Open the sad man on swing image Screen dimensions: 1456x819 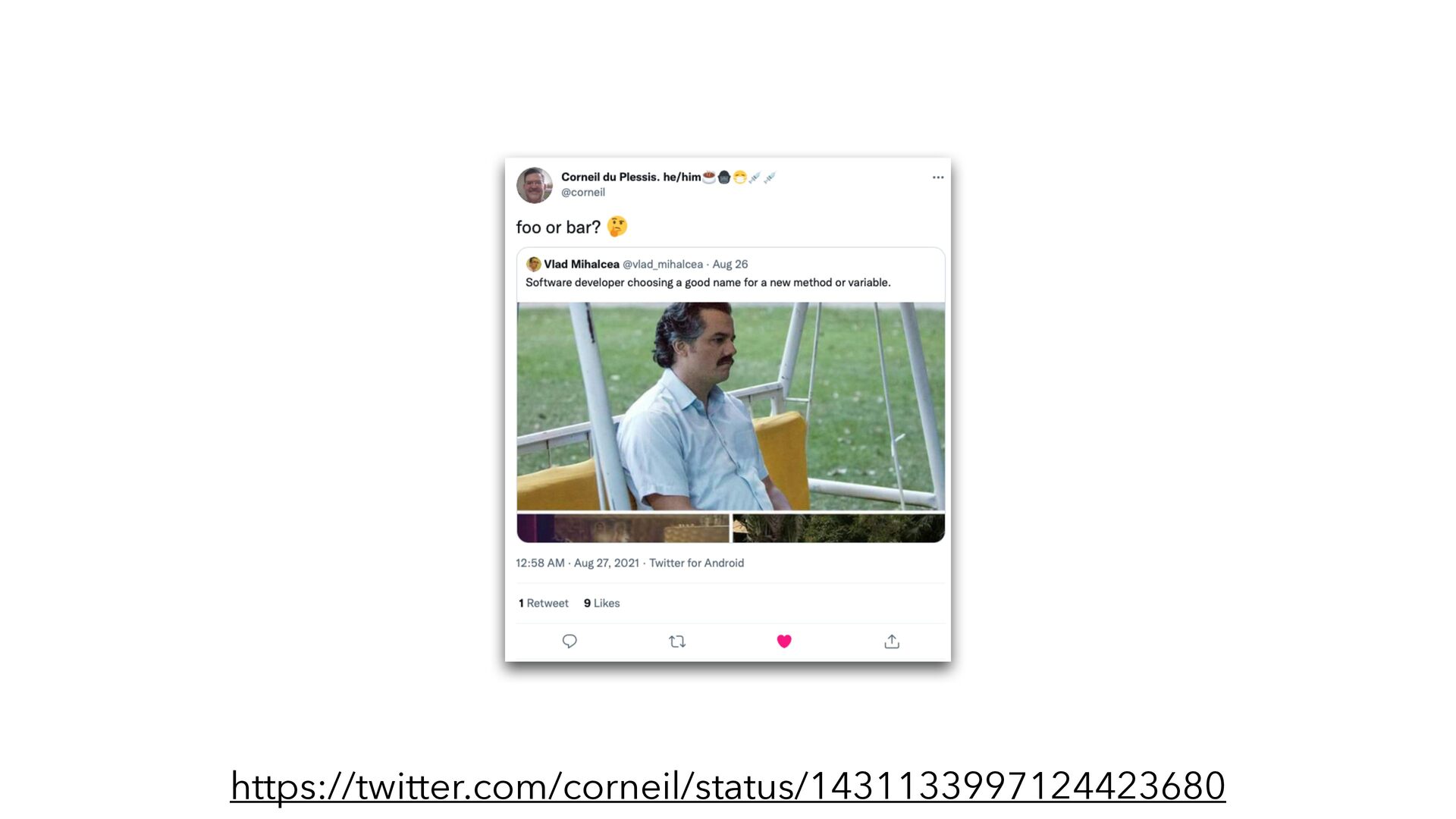pyautogui.click(x=731, y=406)
